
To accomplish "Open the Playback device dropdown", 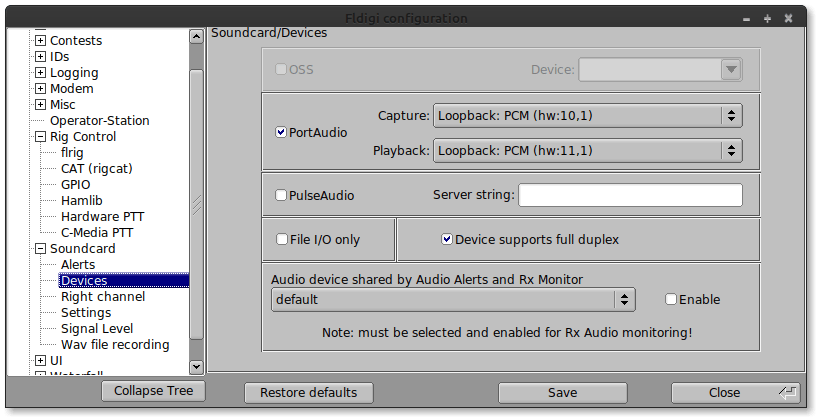I will click(588, 151).
